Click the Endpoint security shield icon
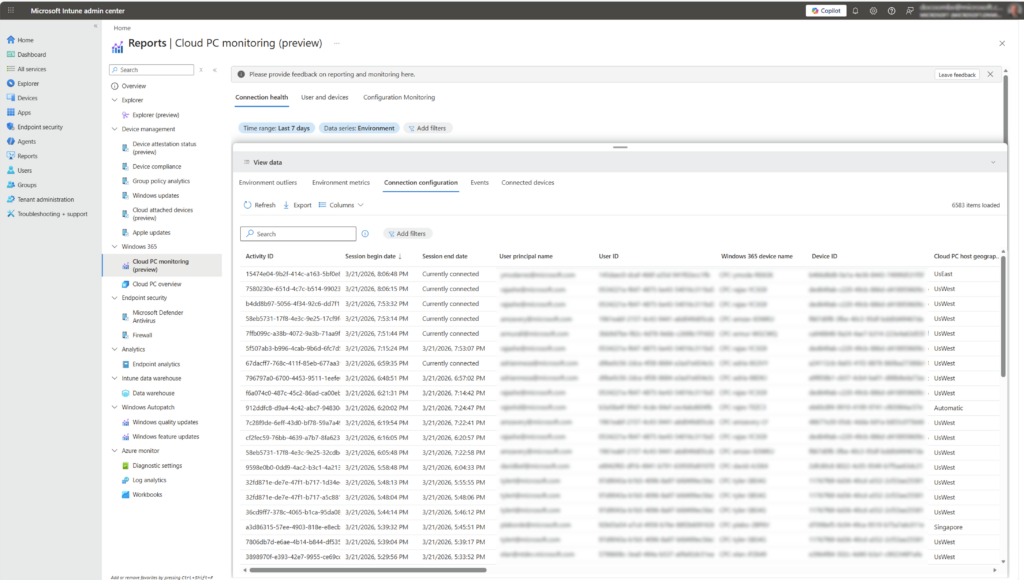The height and width of the screenshot is (580, 1024). (10, 127)
